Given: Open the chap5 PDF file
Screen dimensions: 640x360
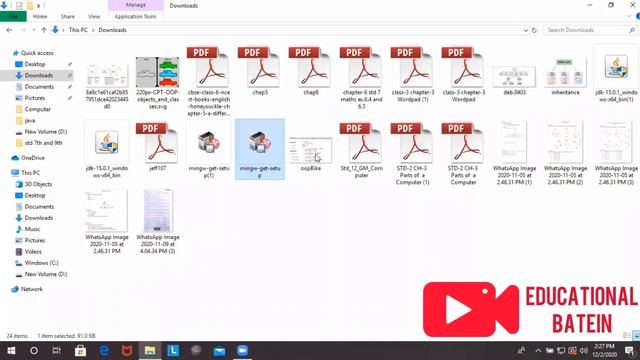Looking at the screenshot, I should tap(260, 71).
